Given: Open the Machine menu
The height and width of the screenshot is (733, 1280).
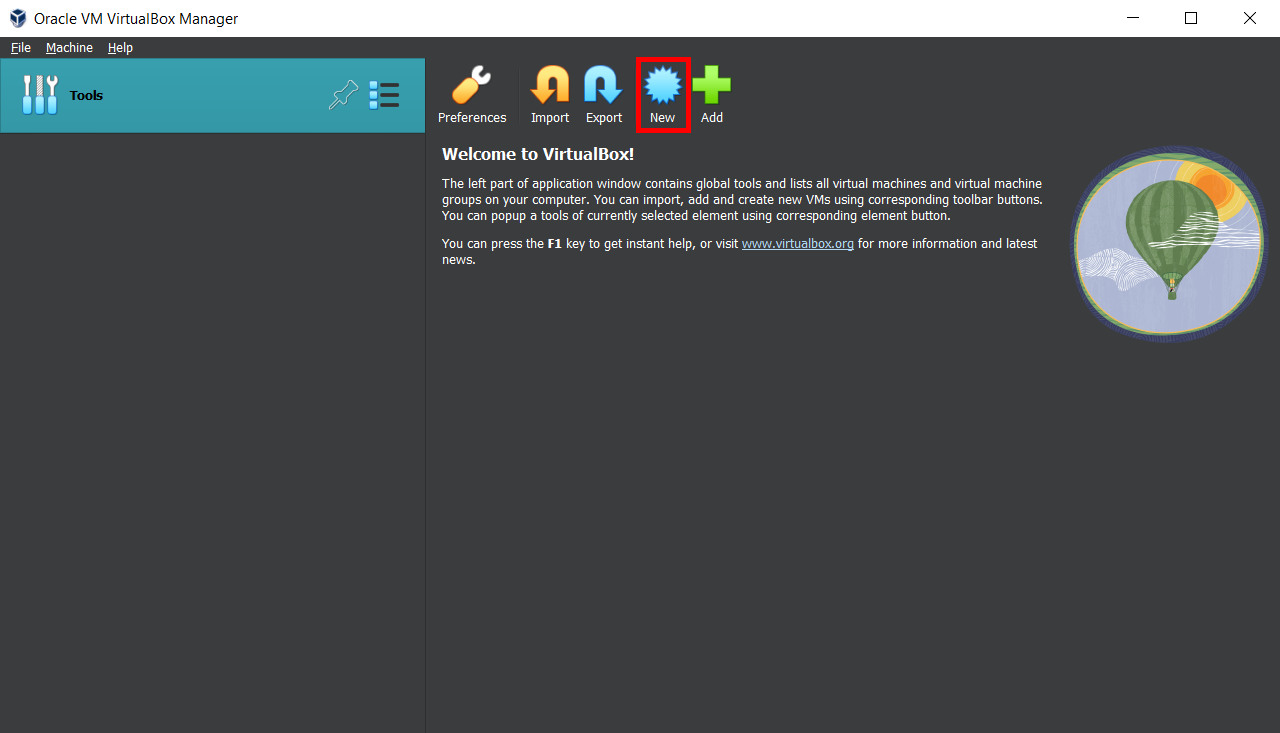Looking at the screenshot, I should coord(69,48).
